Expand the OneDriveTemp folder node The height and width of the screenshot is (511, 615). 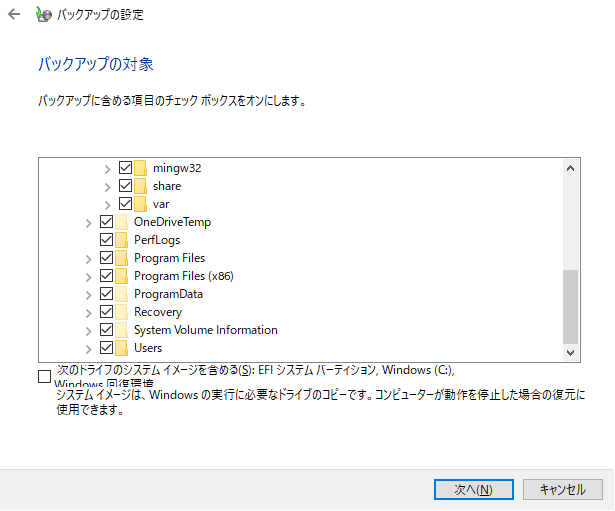click(x=89, y=224)
